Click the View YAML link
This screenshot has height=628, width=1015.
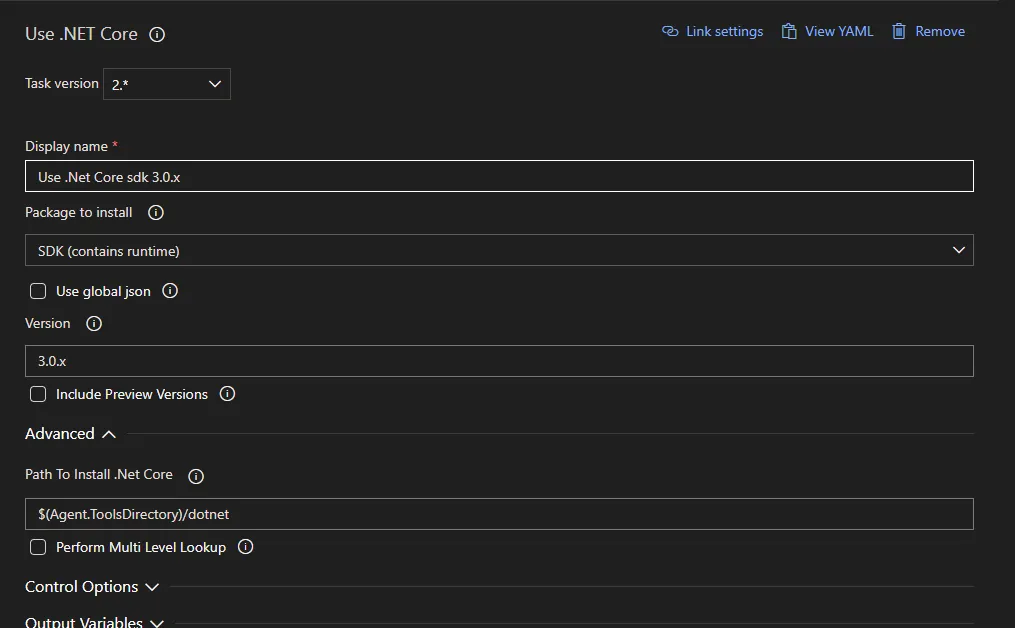click(827, 31)
